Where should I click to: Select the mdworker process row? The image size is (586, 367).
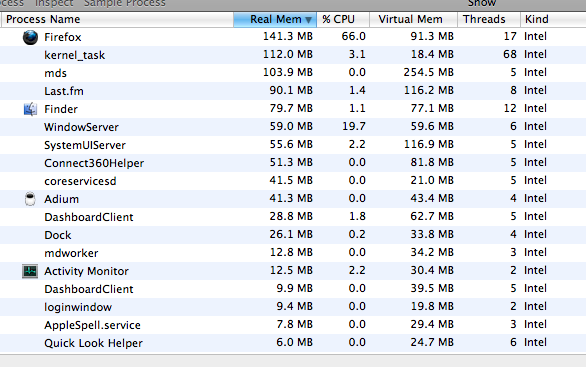[293, 253]
